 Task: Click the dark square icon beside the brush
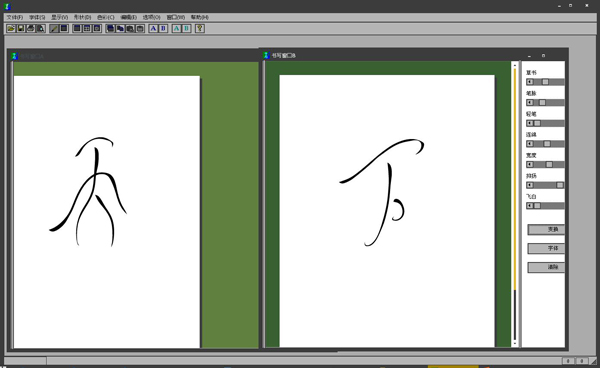(x=64, y=28)
